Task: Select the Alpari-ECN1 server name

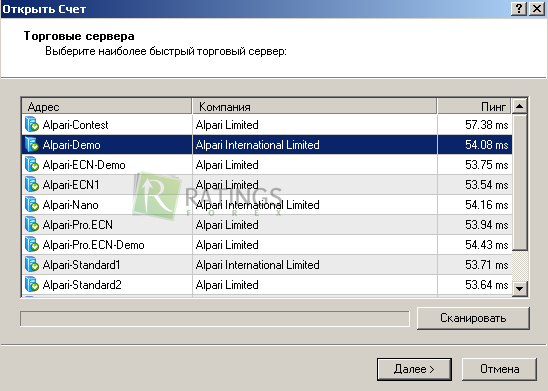Action: pos(71,184)
